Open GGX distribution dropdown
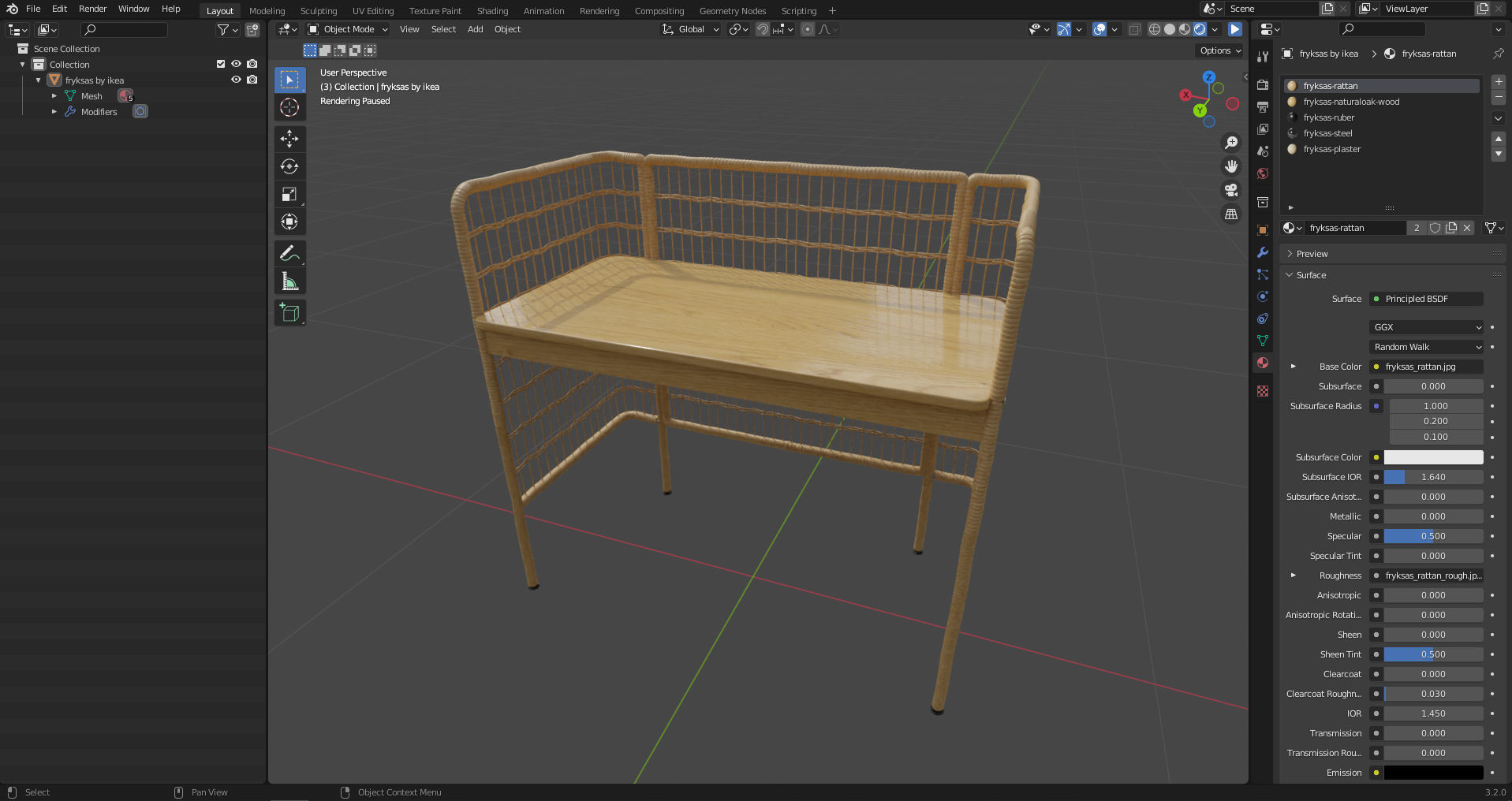The width and height of the screenshot is (1512, 801). [x=1427, y=327]
